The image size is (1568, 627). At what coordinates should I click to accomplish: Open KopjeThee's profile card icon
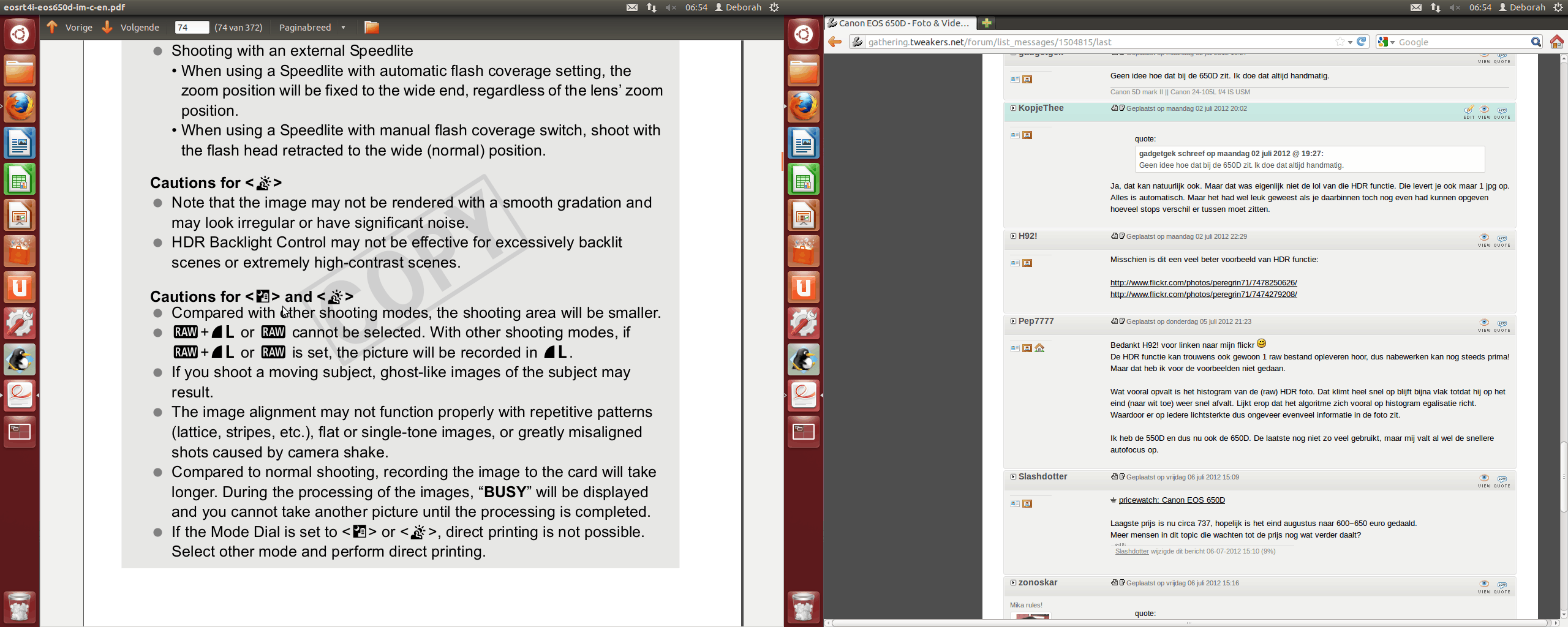tap(1015, 135)
